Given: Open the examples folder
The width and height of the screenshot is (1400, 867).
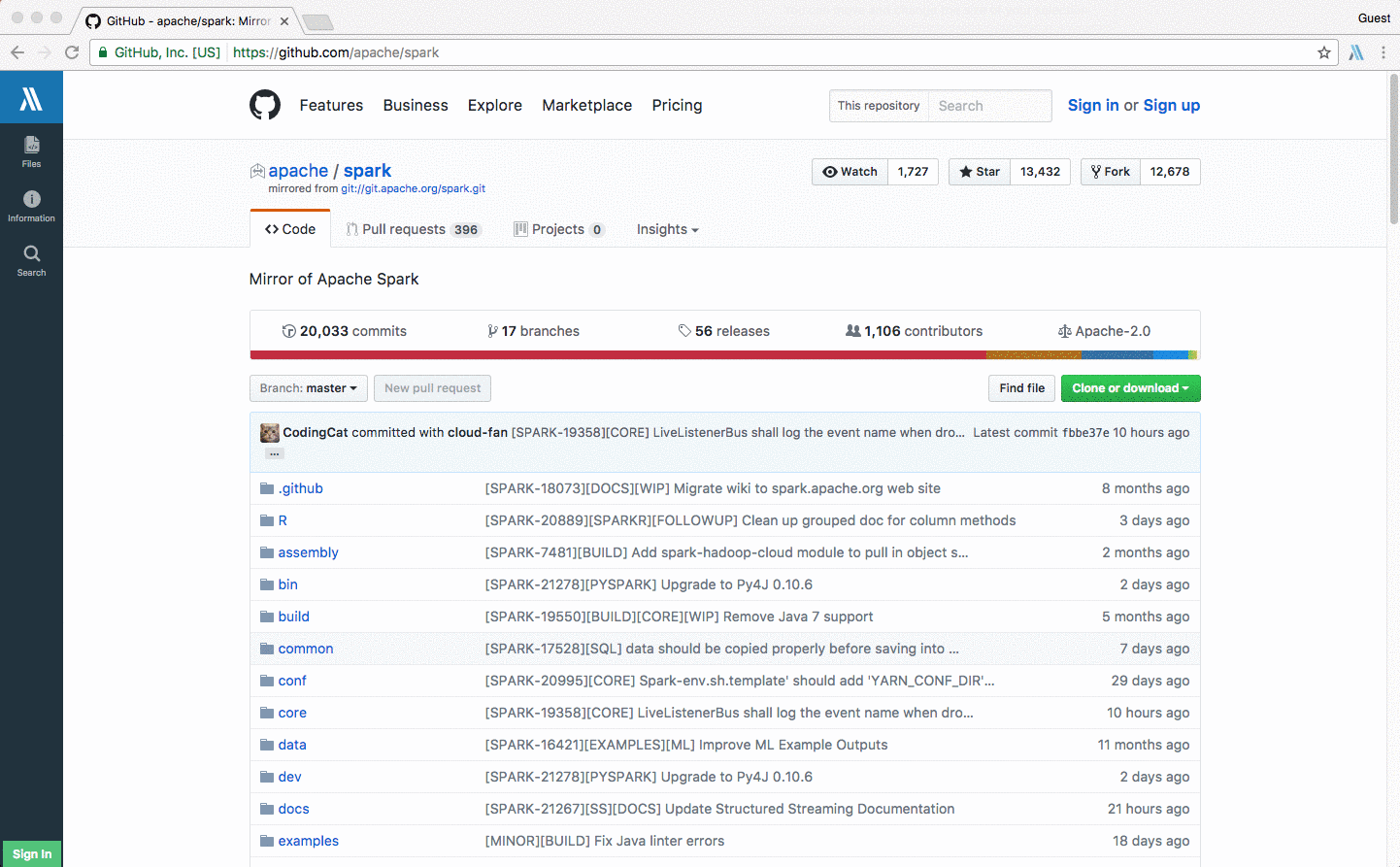Looking at the screenshot, I should click(308, 841).
